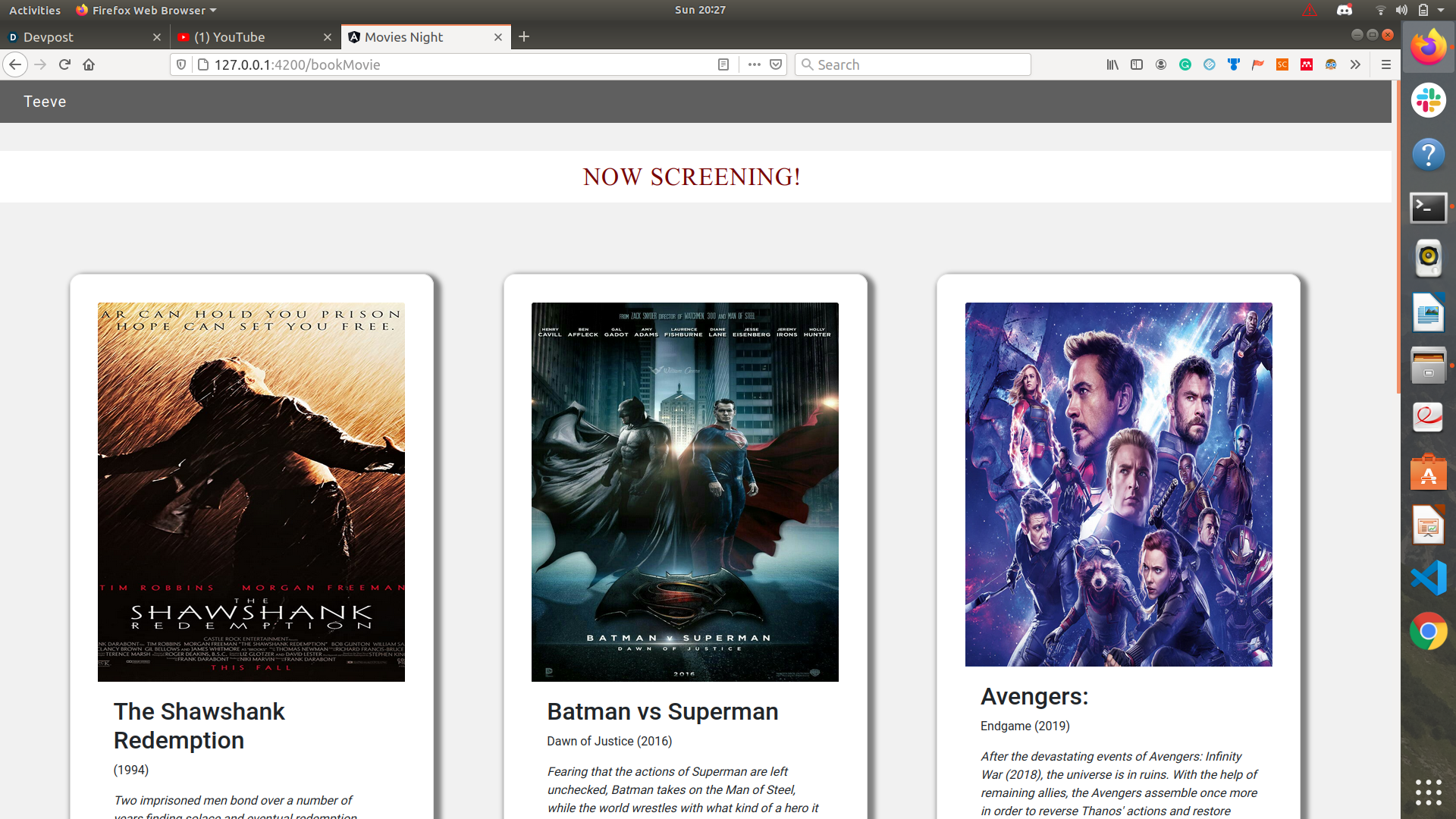The image size is (1456, 819).
Task: Click the Teeve brand link
Action: [45, 102]
